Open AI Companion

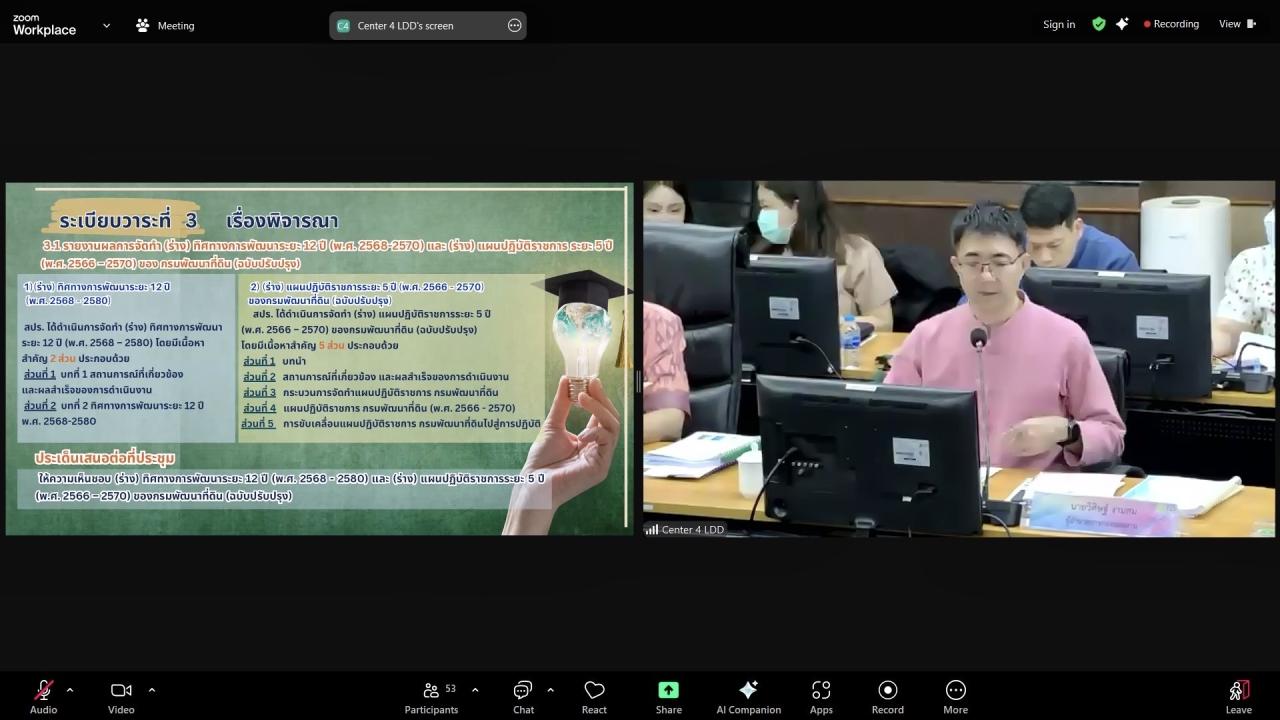[x=748, y=697]
